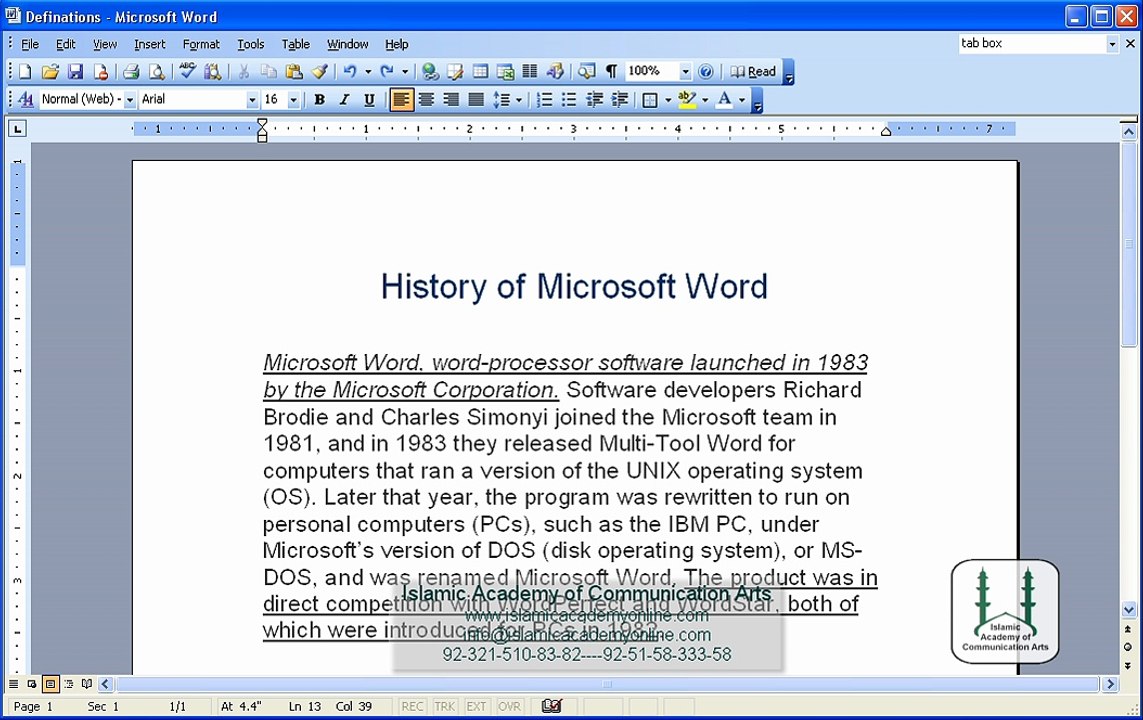Align text right
The height and width of the screenshot is (720, 1143).
(x=451, y=99)
